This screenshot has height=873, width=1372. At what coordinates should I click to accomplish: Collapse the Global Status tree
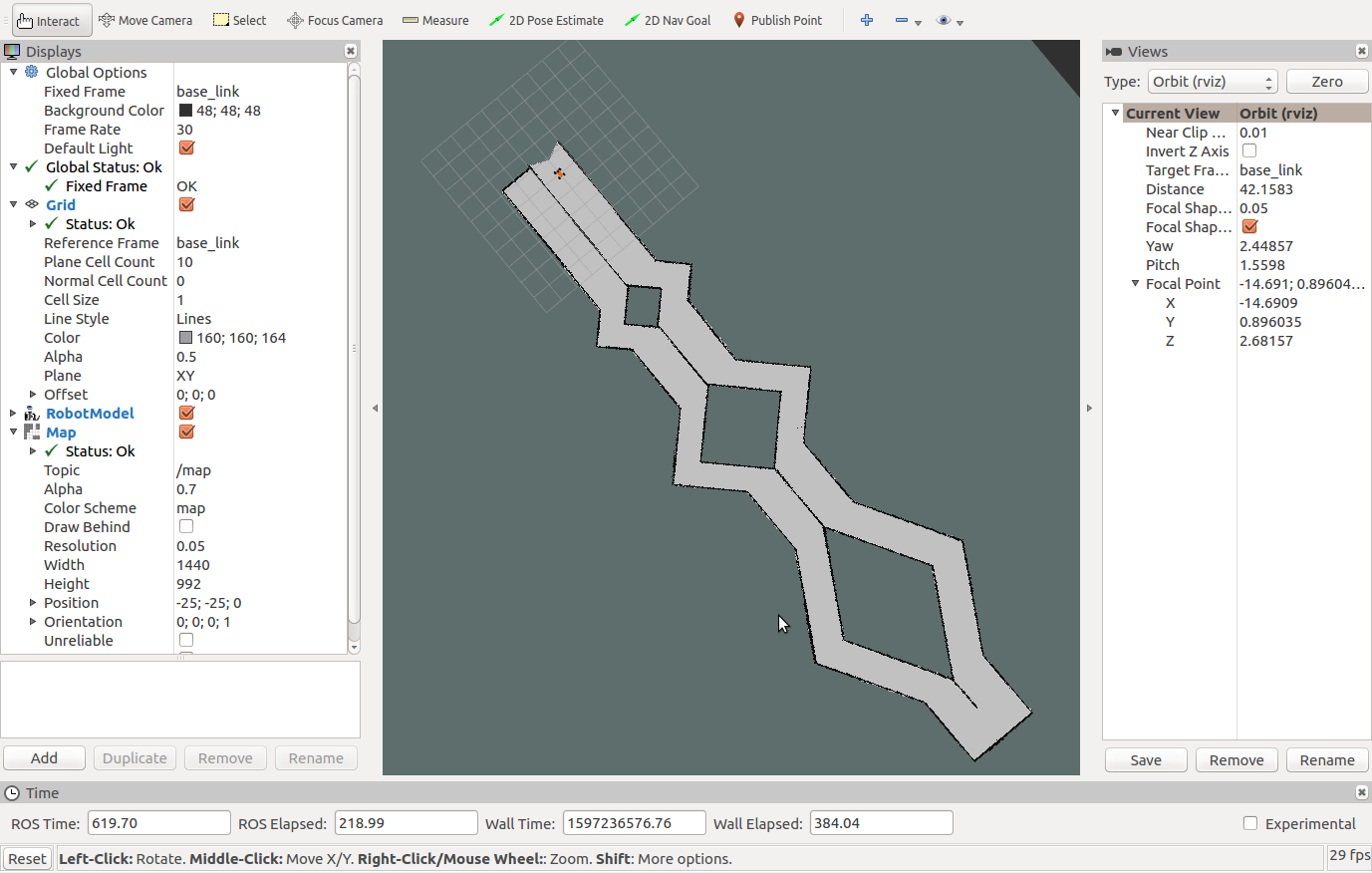tap(13, 166)
